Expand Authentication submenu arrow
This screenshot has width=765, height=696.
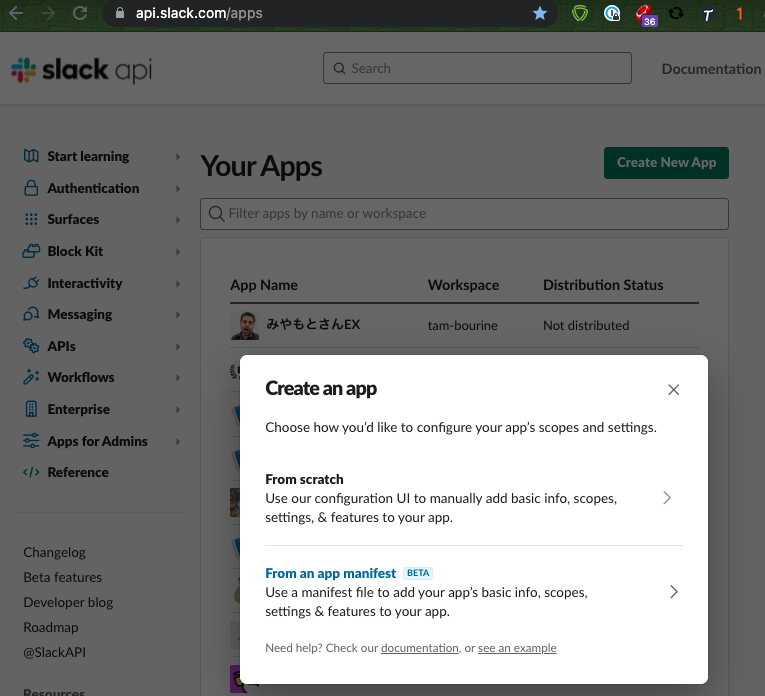coord(178,188)
